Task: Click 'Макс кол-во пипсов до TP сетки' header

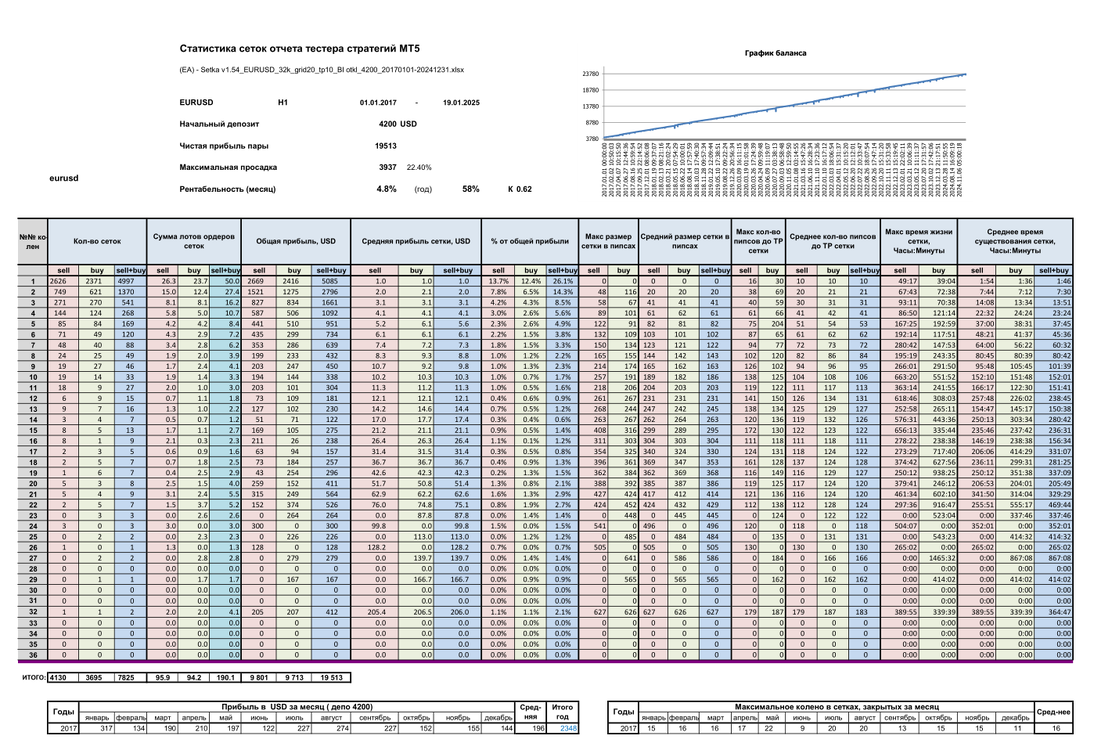Action: 758,241
